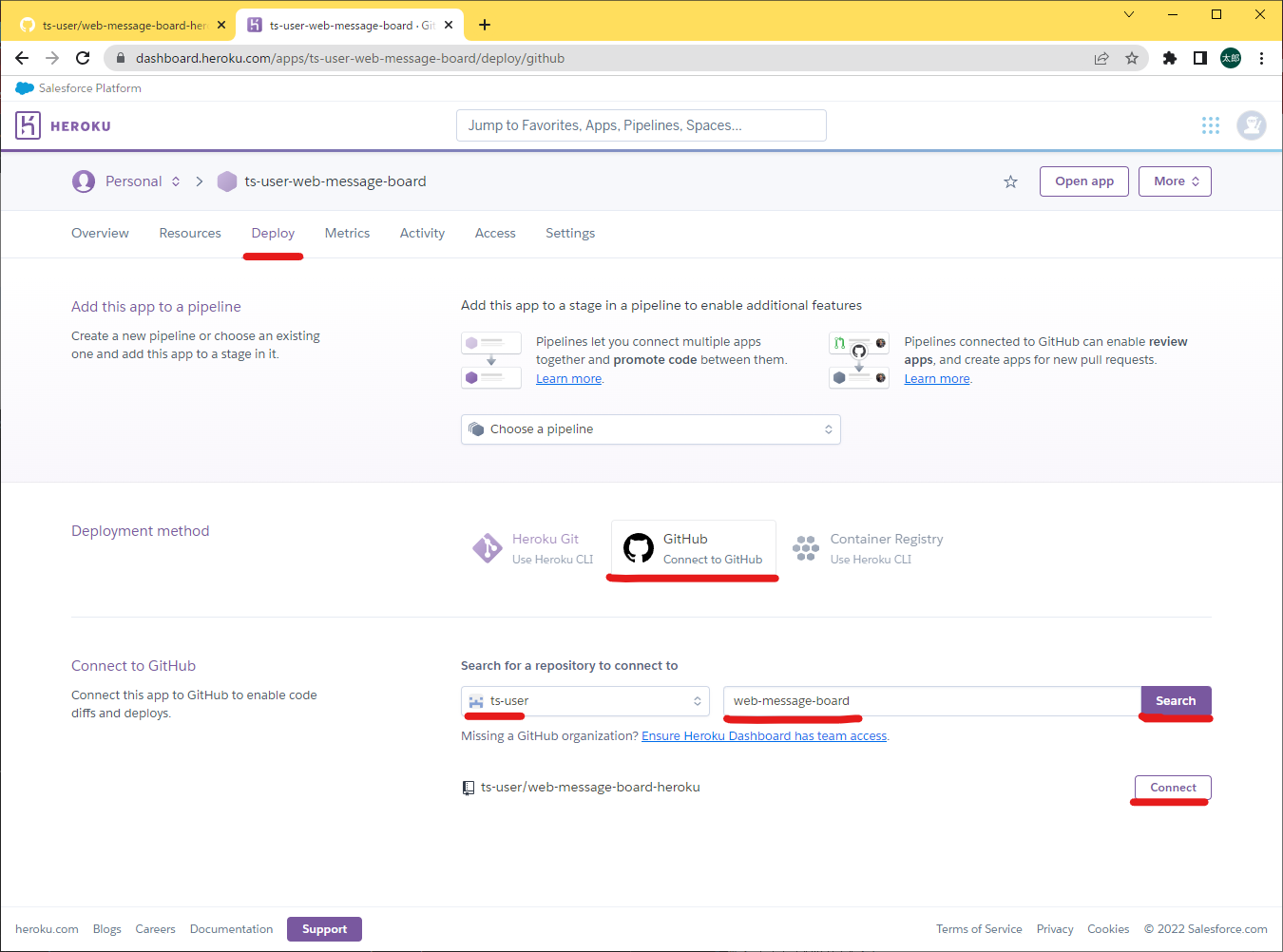The width and height of the screenshot is (1283, 952).
Task: Click the Personal account avatar icon
Action: point(84,181)
